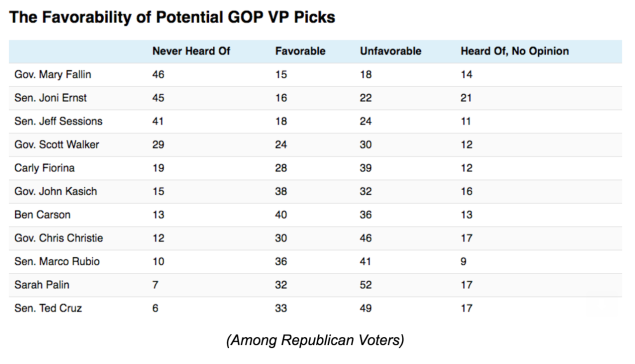Click Sarah Palin's unfavorable value 52

pyautogui.click(x=366, y=285)
